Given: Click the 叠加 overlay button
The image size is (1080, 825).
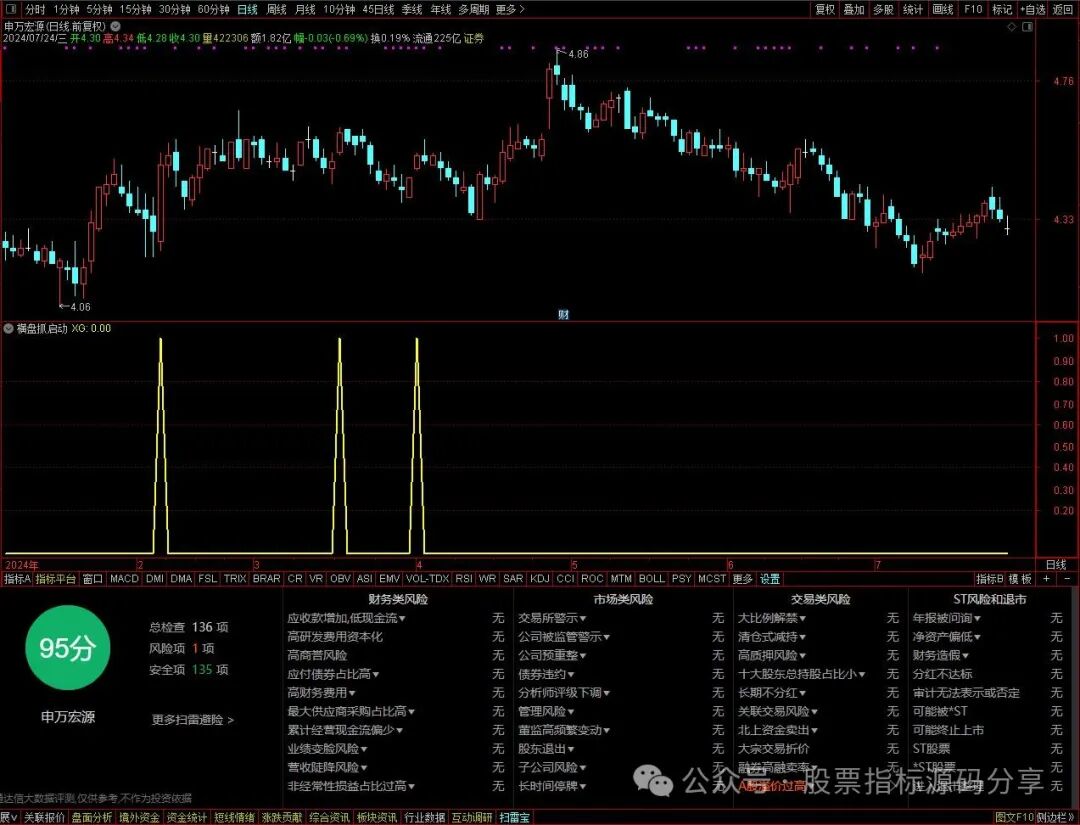Looking at the screenshot, I should coord(854,9).
